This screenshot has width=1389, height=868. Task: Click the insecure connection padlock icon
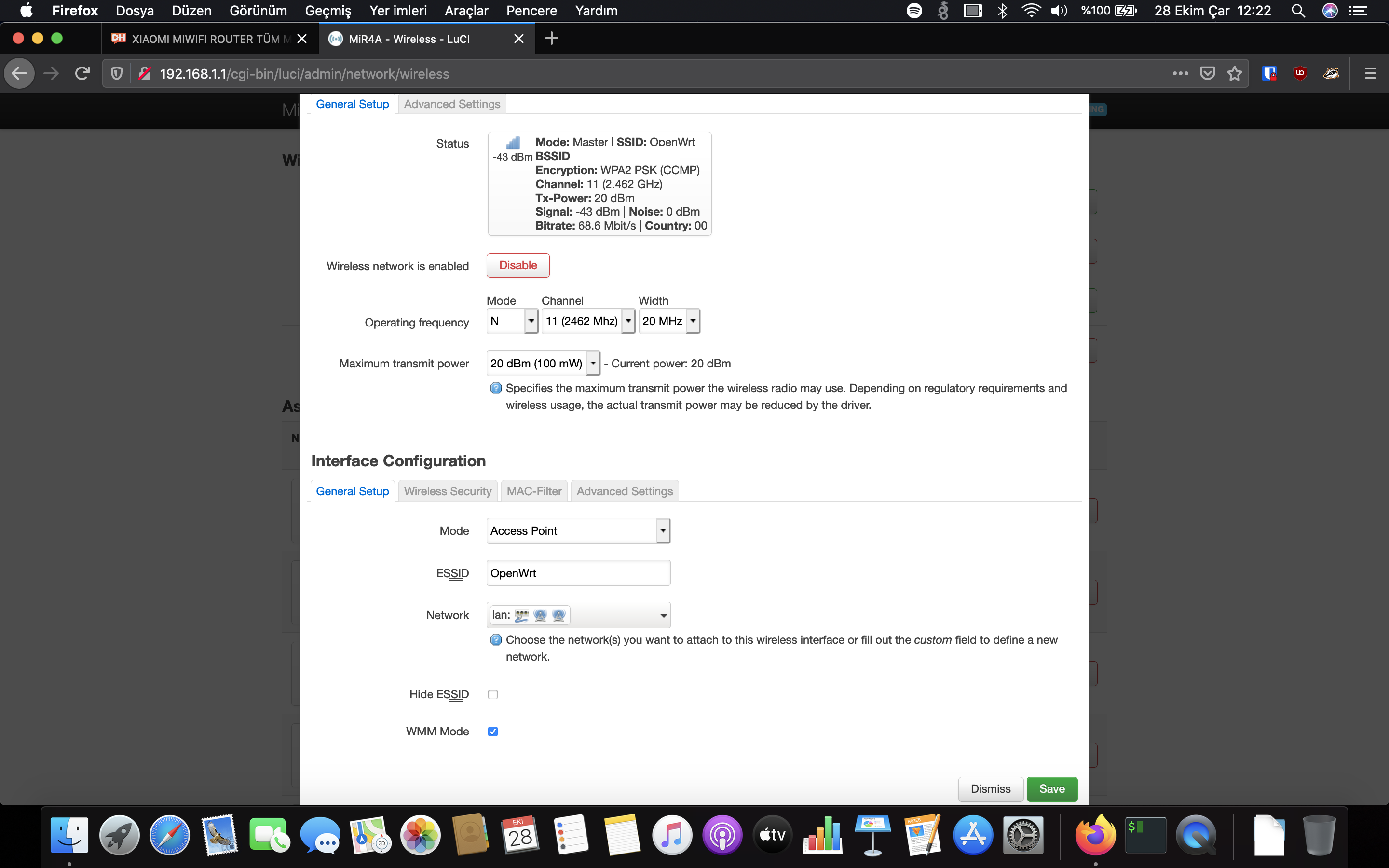pyautogui.click(x=145, y=73)
